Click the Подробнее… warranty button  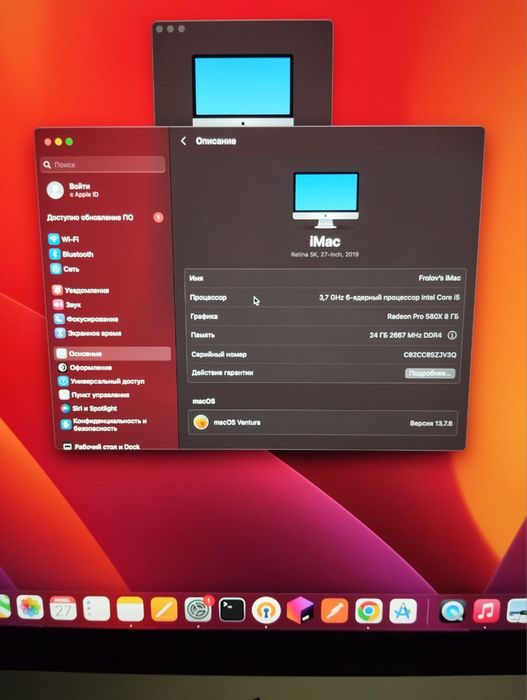click(430, 373)
